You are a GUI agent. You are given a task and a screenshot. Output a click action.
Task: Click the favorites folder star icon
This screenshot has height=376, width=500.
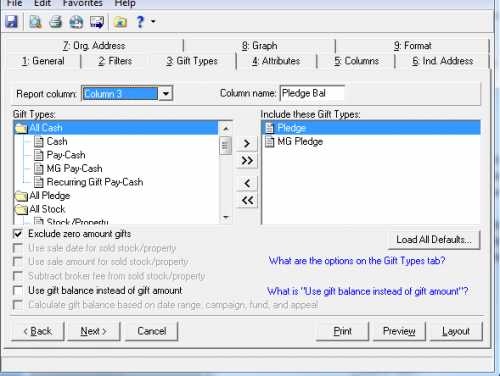[x=120, y=22]
